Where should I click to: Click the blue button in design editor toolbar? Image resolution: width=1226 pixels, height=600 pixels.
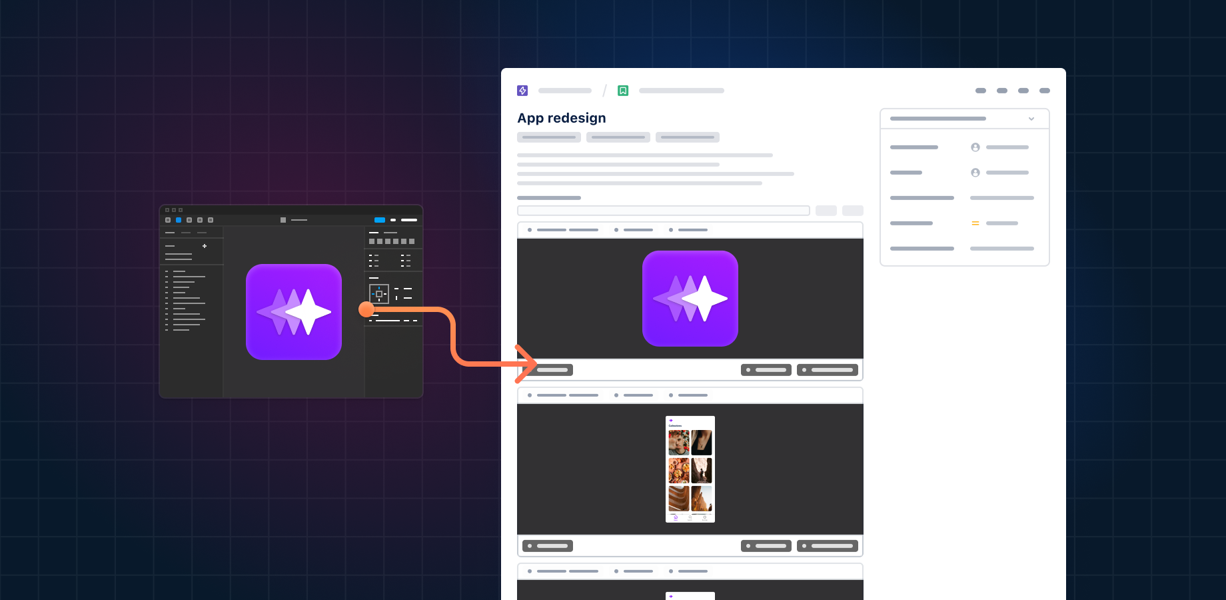[380, 220]
